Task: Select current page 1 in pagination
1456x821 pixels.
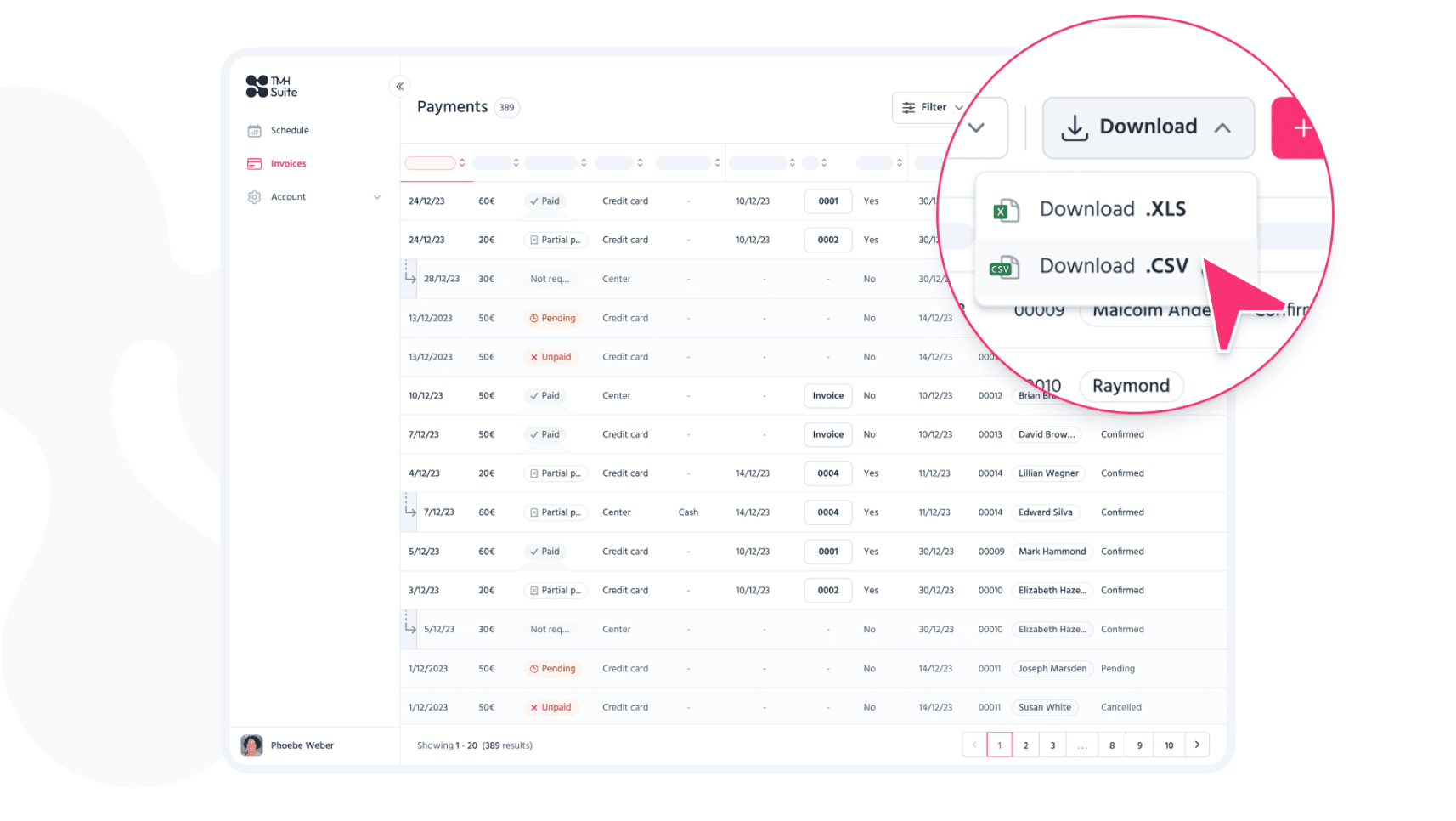Action: [x=1000, y=745]
